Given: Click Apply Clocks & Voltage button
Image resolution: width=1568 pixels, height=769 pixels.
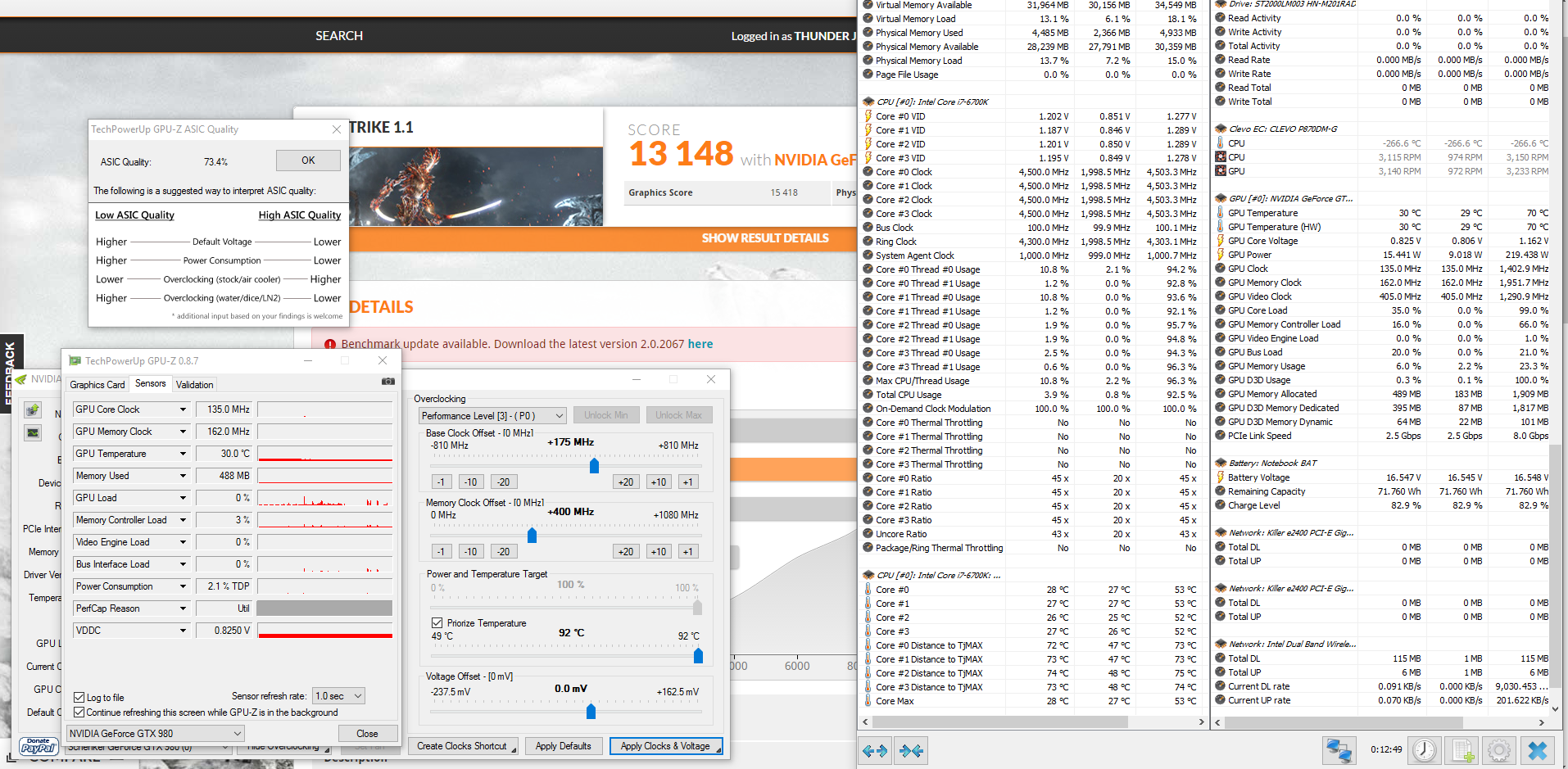Looking at the screenshot, I should click(x=665, y=746).
